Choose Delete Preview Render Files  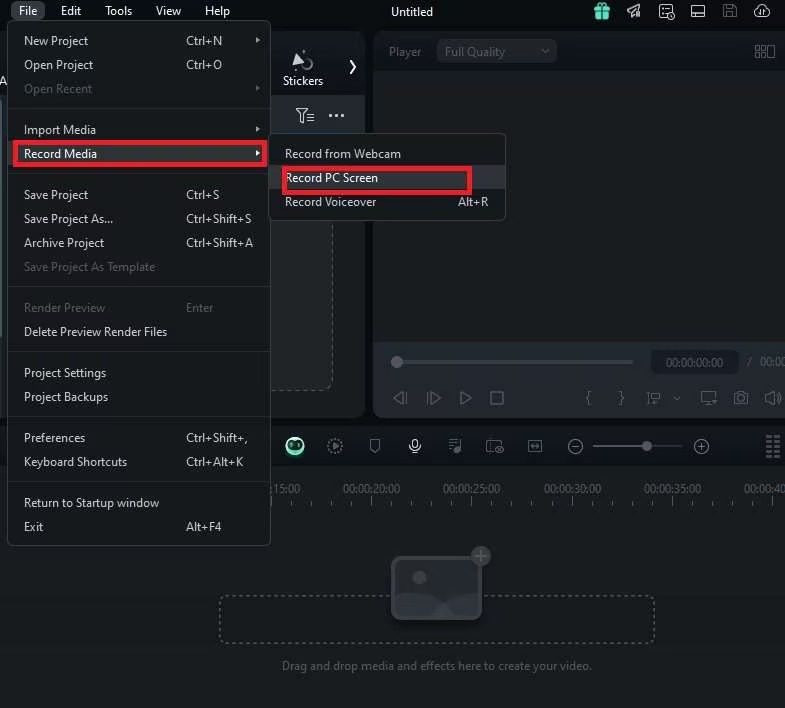139,332
